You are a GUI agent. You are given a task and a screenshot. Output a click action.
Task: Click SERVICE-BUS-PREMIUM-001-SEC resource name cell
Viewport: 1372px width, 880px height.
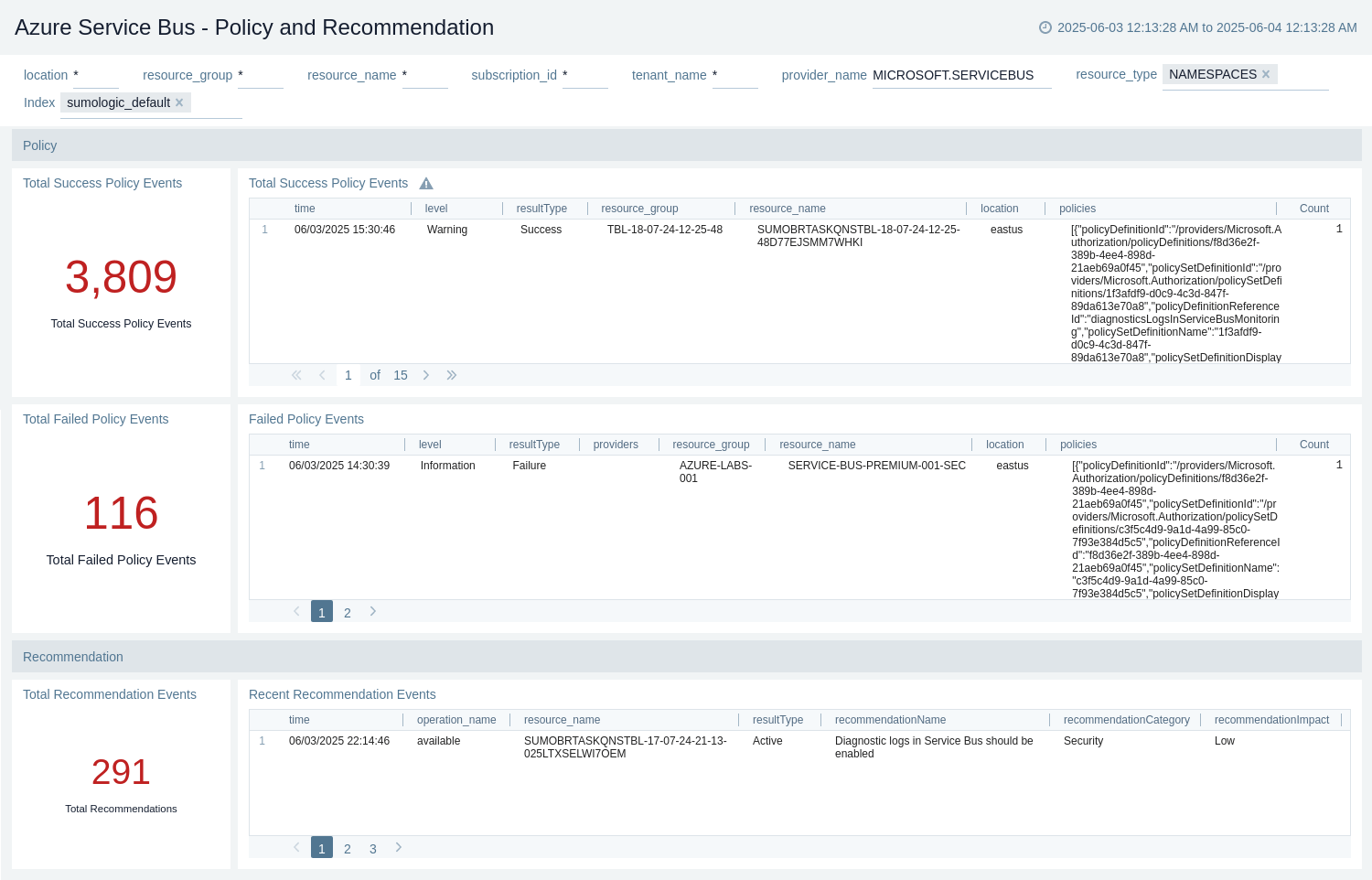[877, 466]
